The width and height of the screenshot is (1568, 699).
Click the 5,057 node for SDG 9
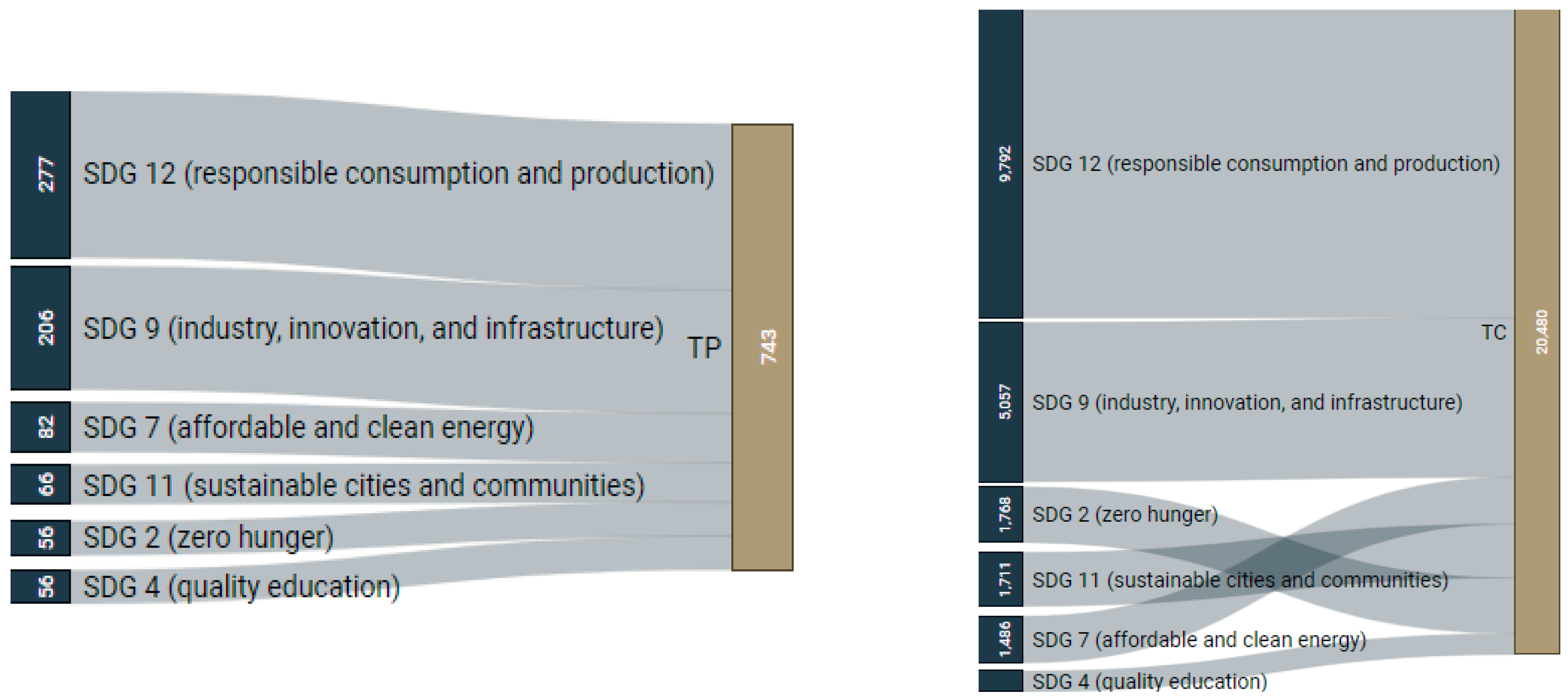pyautogui.click(x=1000, y=402)
